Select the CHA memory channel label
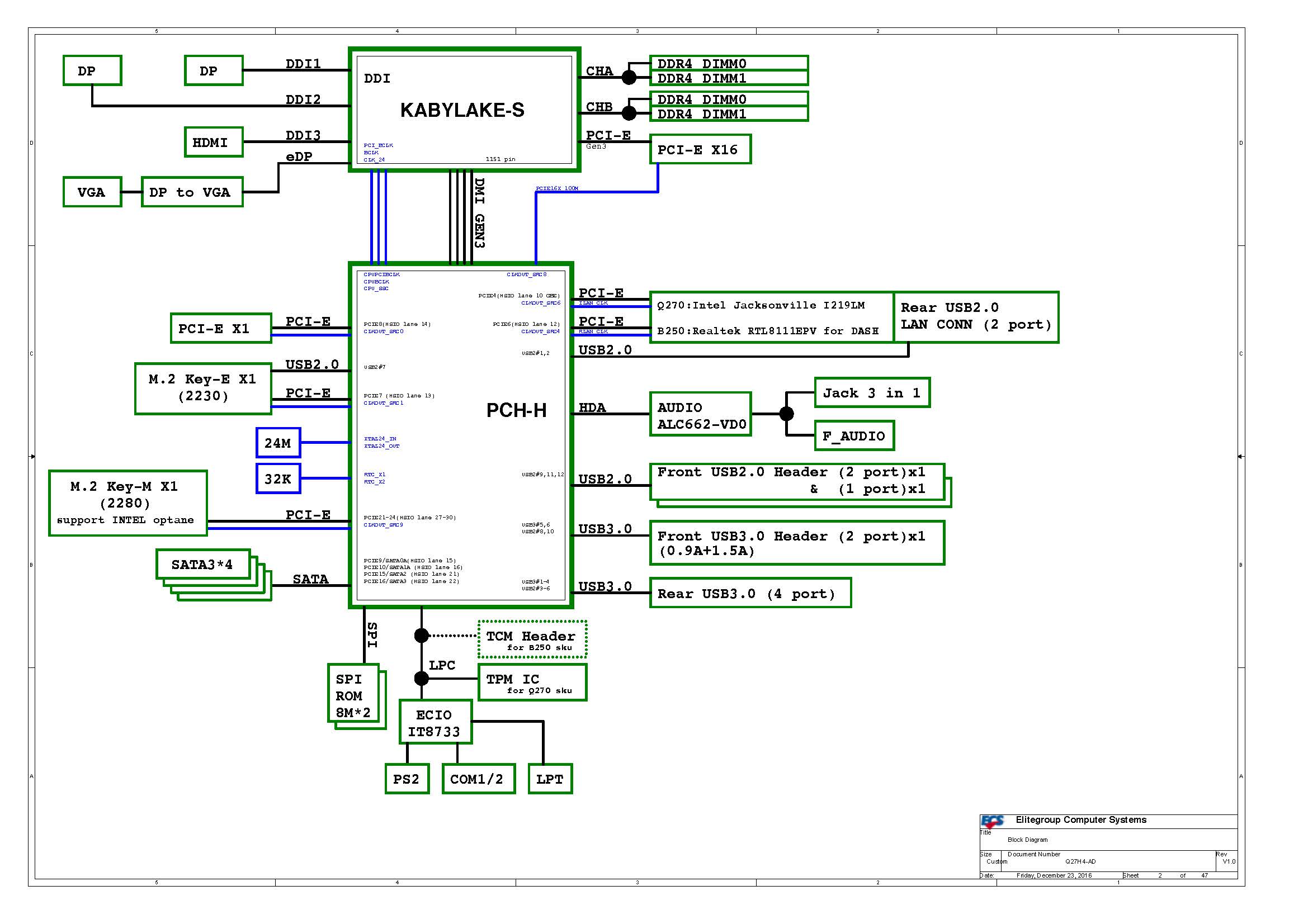 click(599, 70)
